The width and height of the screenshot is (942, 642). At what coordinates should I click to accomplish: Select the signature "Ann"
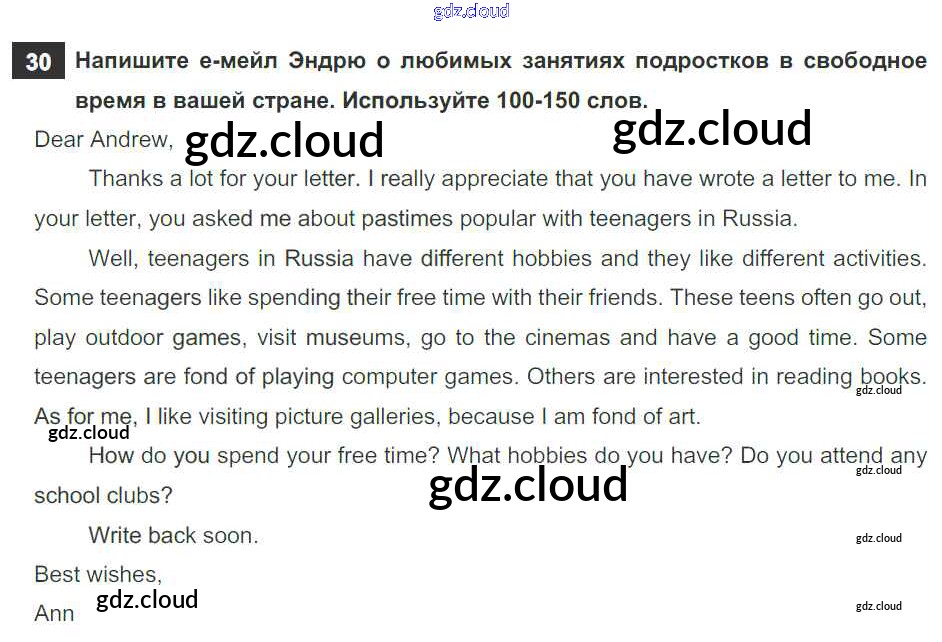[54, 613]
